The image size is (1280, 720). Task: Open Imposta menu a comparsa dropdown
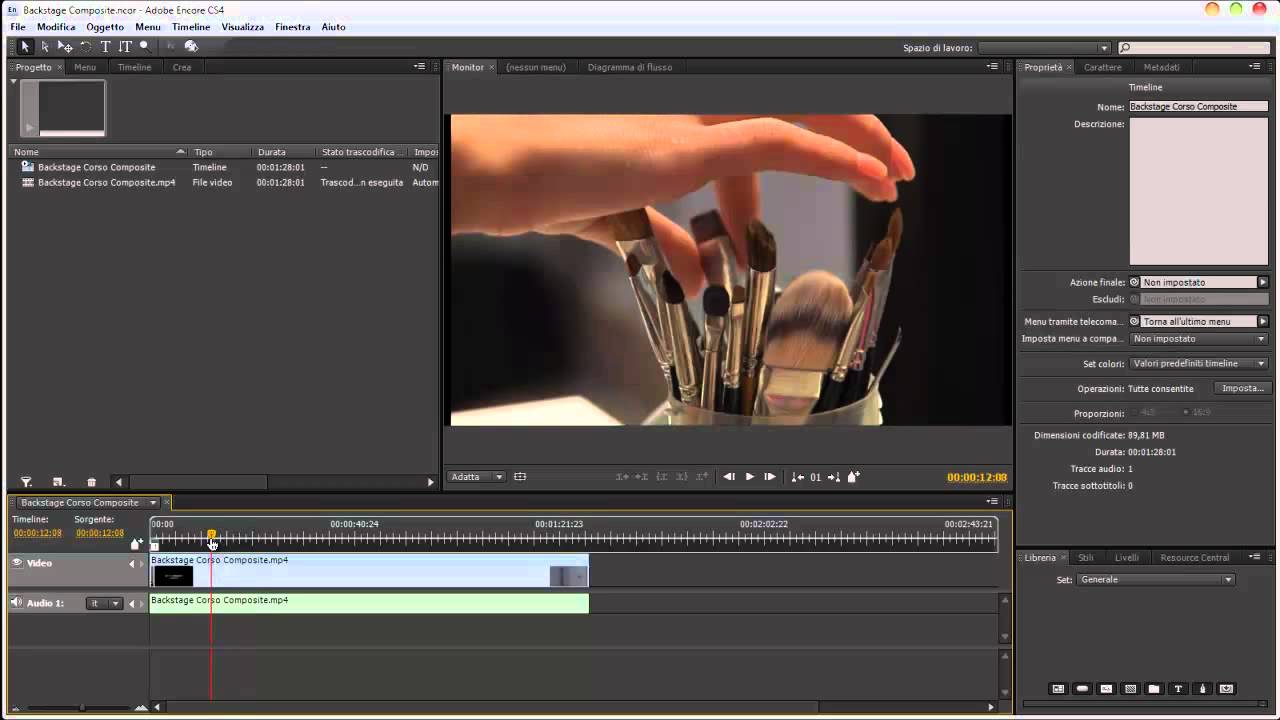click(x=1199, y=339)
